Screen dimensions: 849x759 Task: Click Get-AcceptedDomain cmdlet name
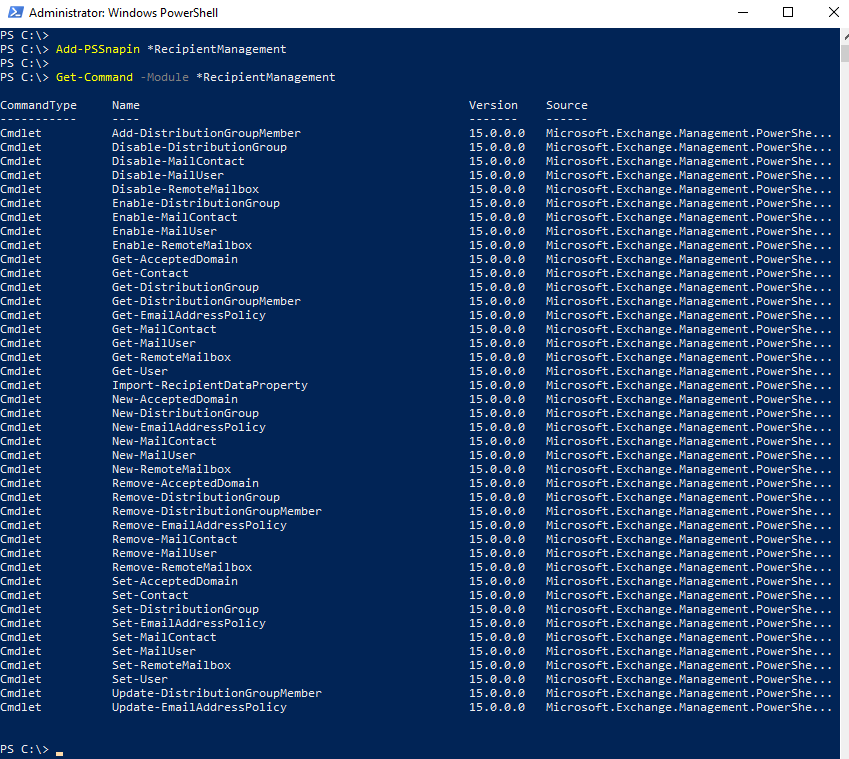click(175, 259)
